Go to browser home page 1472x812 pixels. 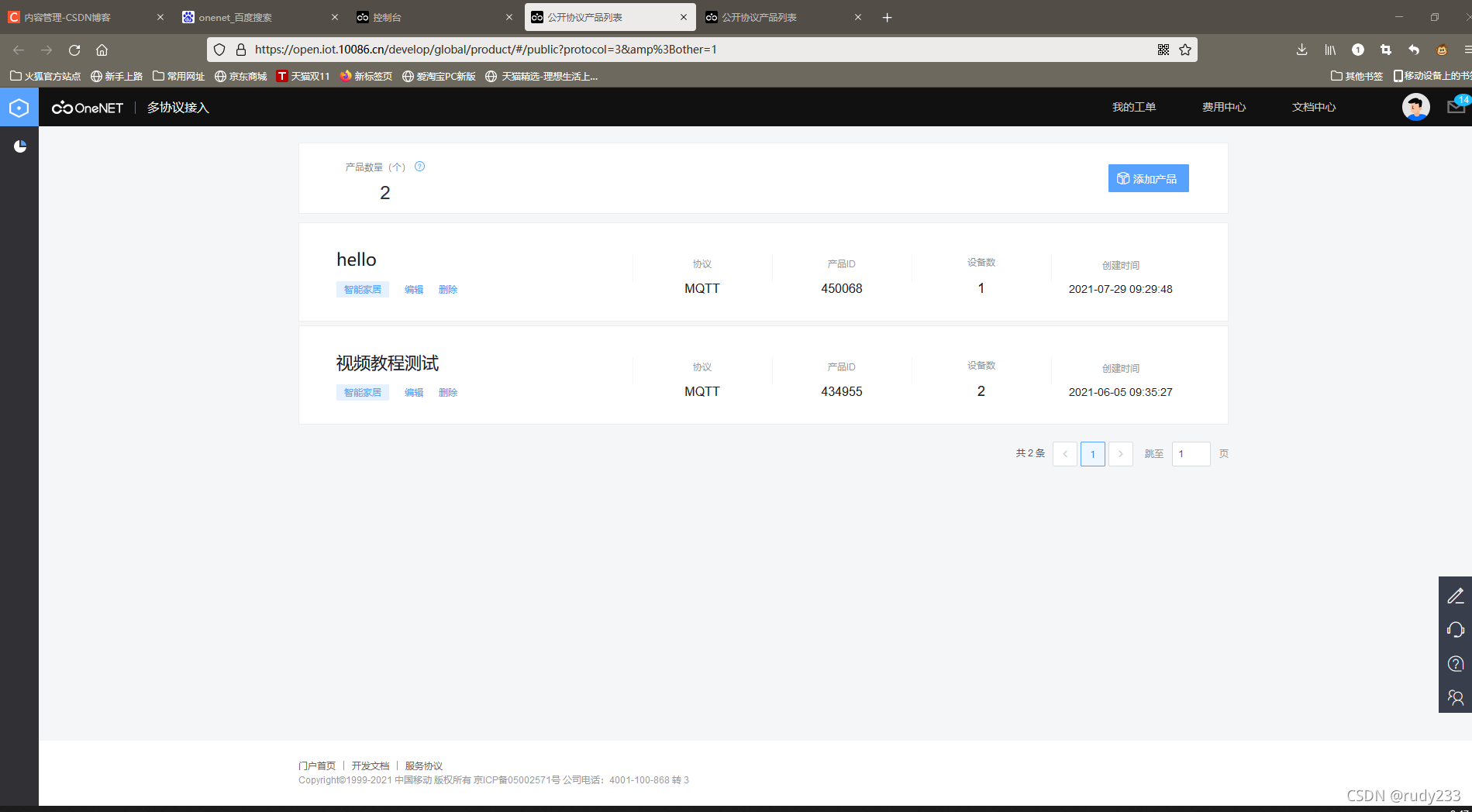102,50
